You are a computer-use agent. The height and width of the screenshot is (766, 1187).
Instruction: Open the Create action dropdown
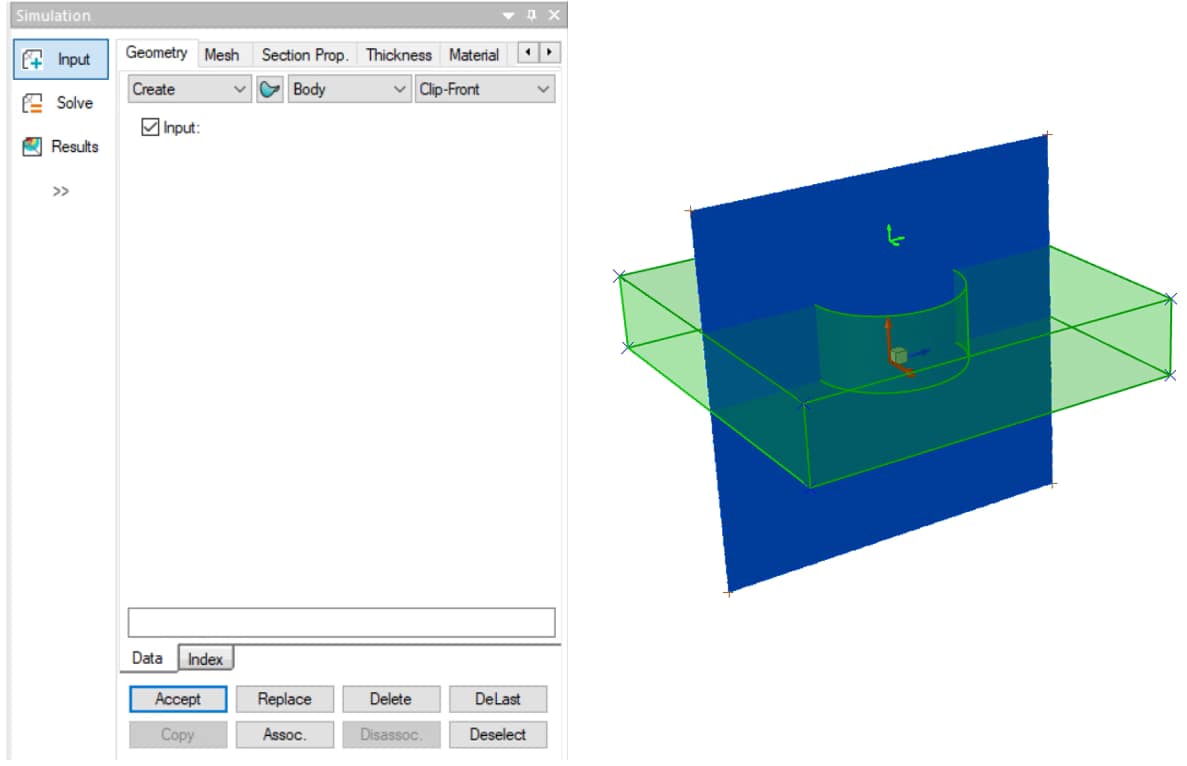tap(189, 89)
